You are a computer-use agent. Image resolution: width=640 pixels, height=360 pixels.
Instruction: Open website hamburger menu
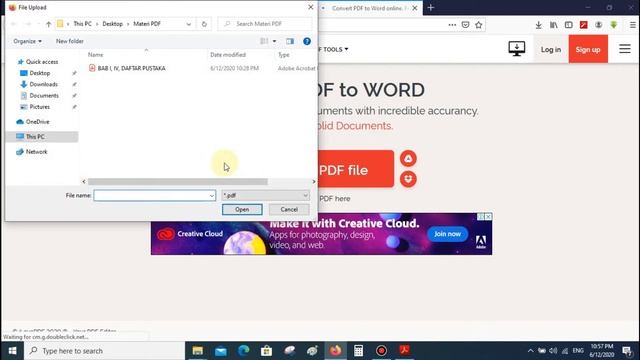coord(624,49)
